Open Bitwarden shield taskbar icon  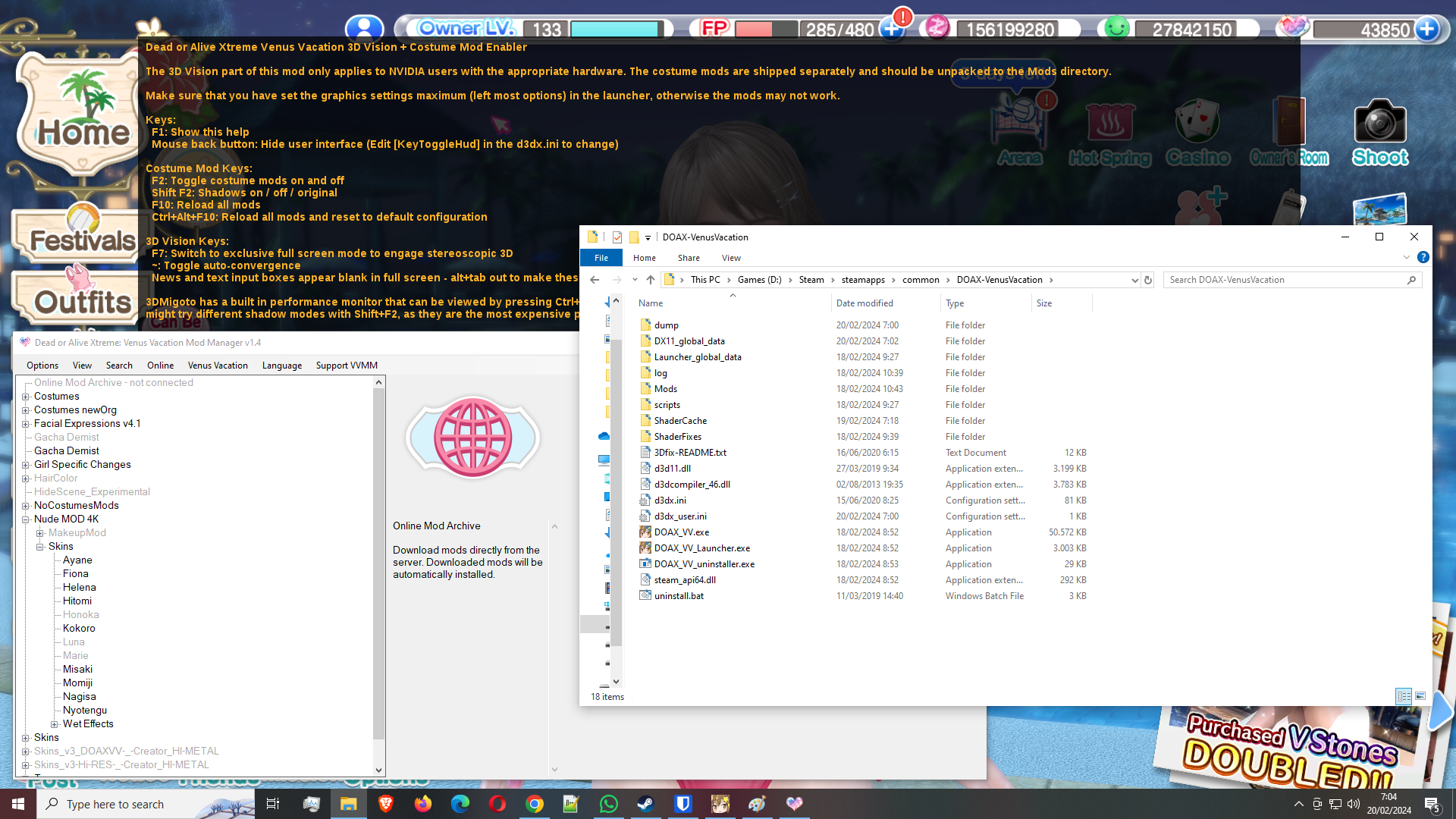click(683, 804)
